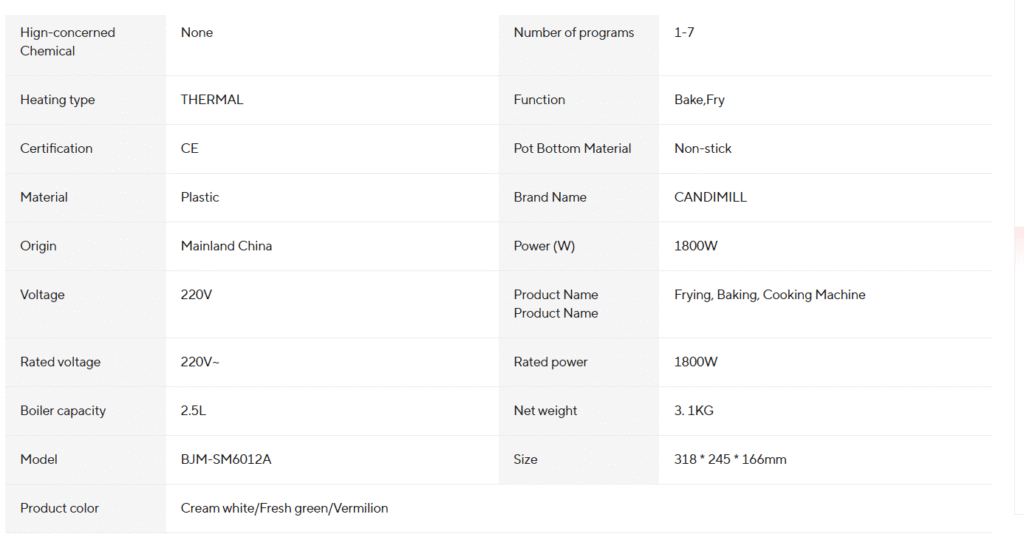
Task: Select model number BJM-SM6012A
Action: click(226, 460)
